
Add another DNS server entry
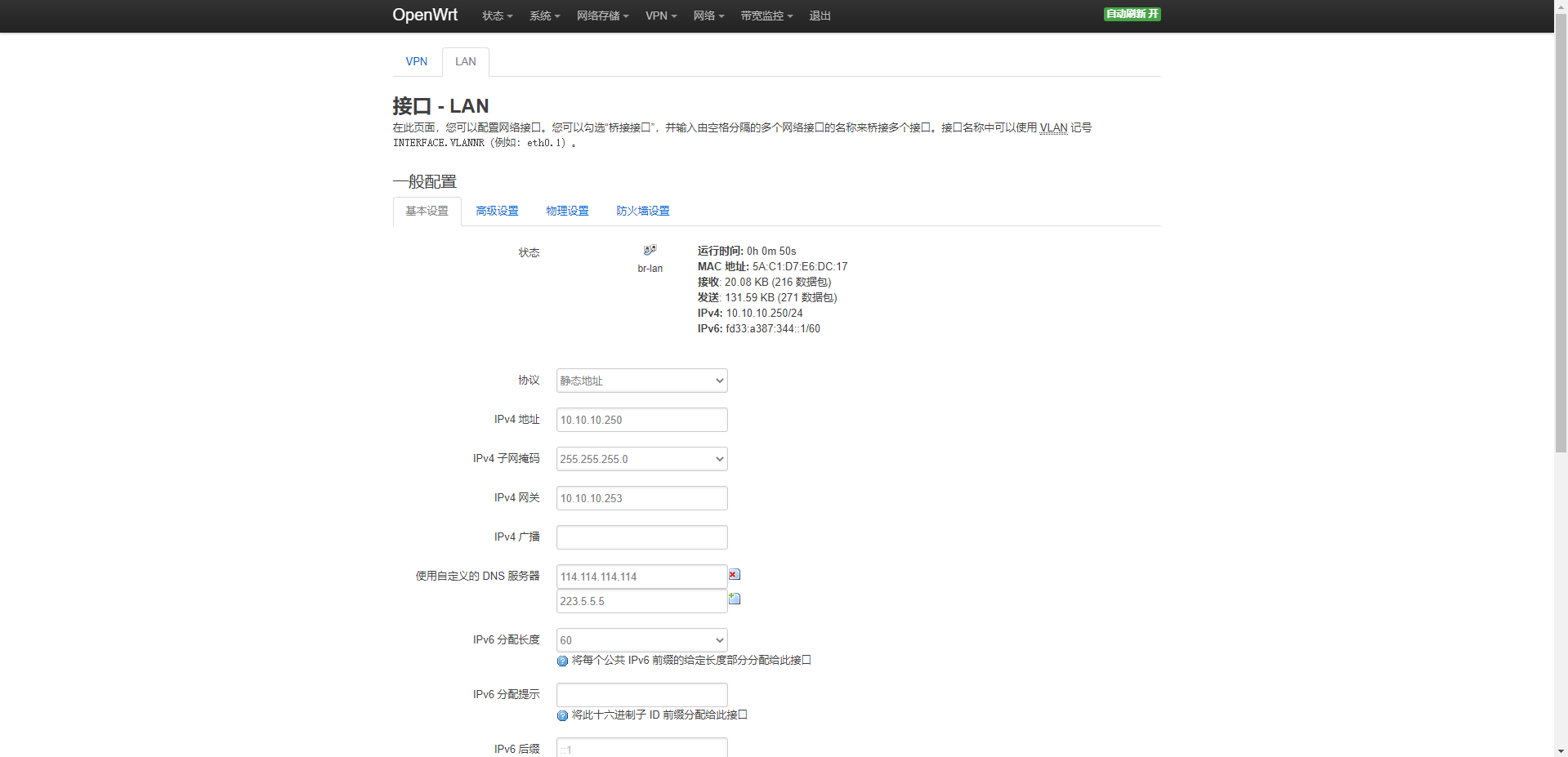tap(735, 599)
